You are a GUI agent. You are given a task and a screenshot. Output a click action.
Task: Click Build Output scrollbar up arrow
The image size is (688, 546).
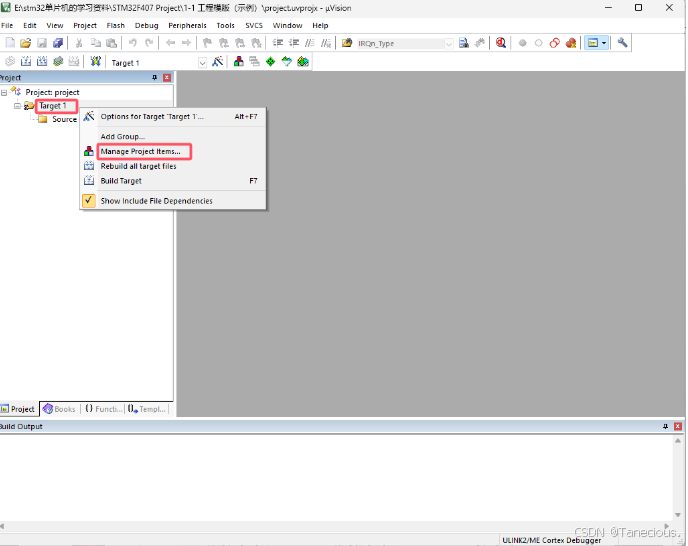(x=678, y=440)
